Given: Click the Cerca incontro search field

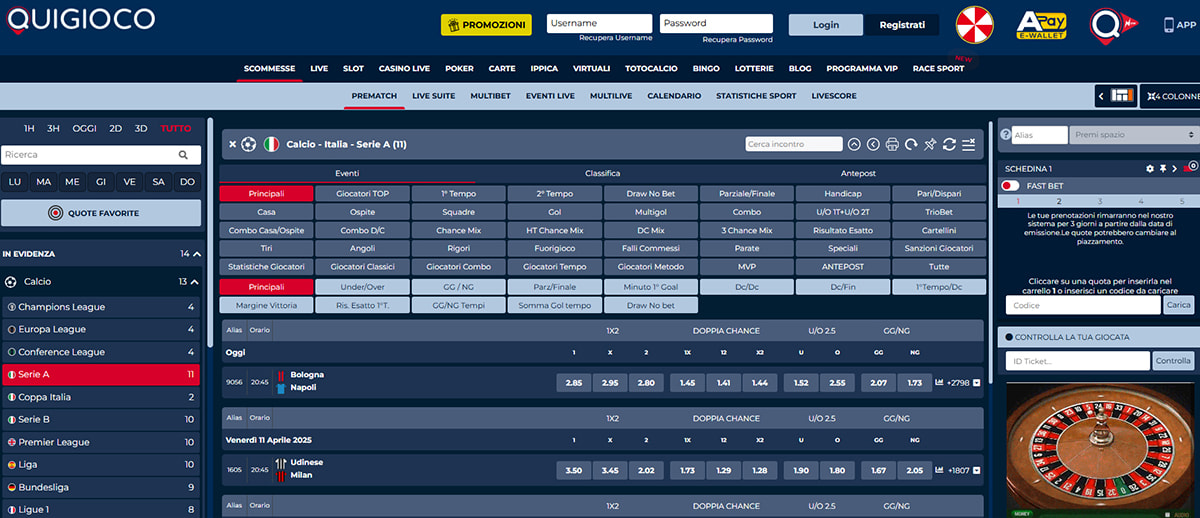Looking at the screenshot, I should [793, 144].
